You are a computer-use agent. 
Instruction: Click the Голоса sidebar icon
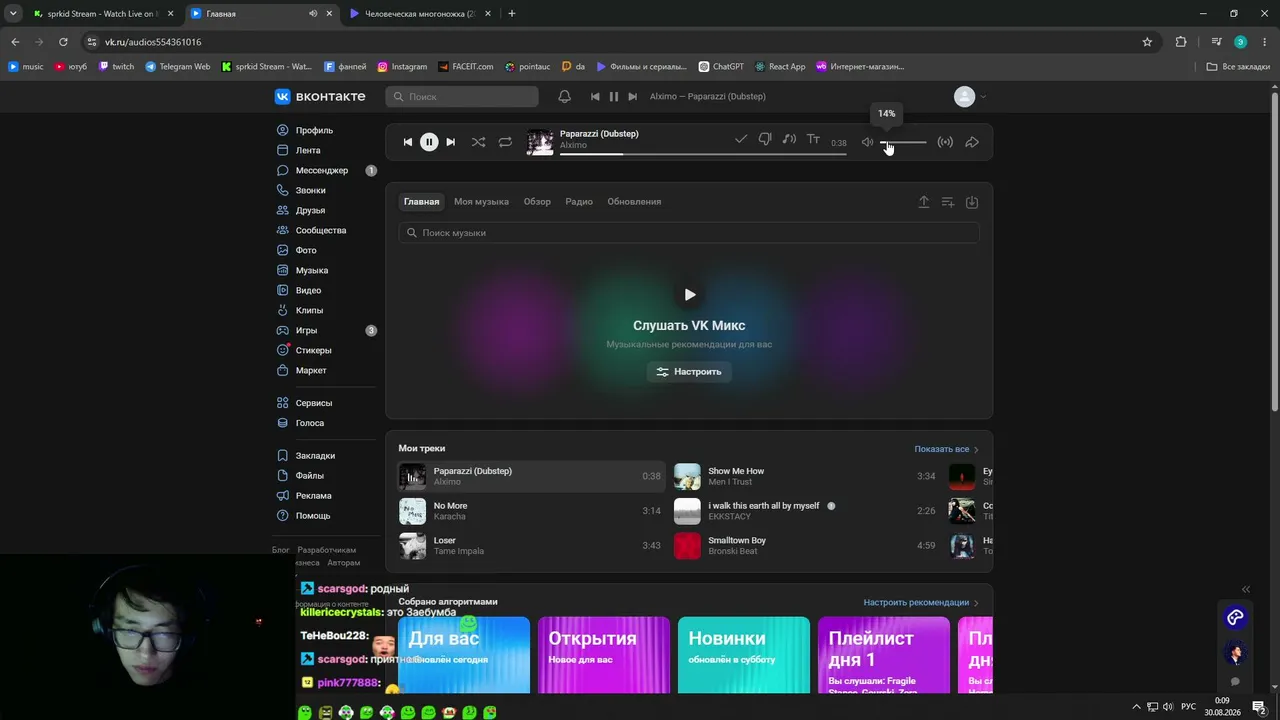coord(283,423)
